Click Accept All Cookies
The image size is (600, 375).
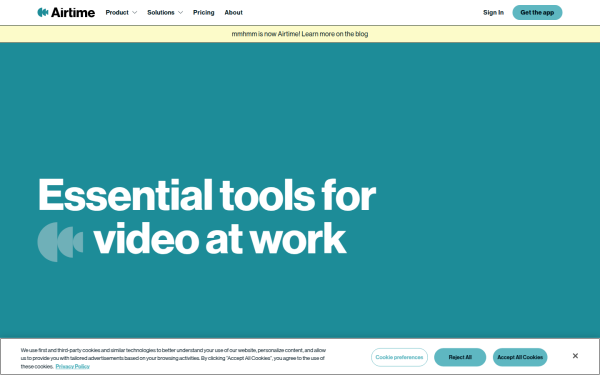pyautogui.click(x=520, y=357)
